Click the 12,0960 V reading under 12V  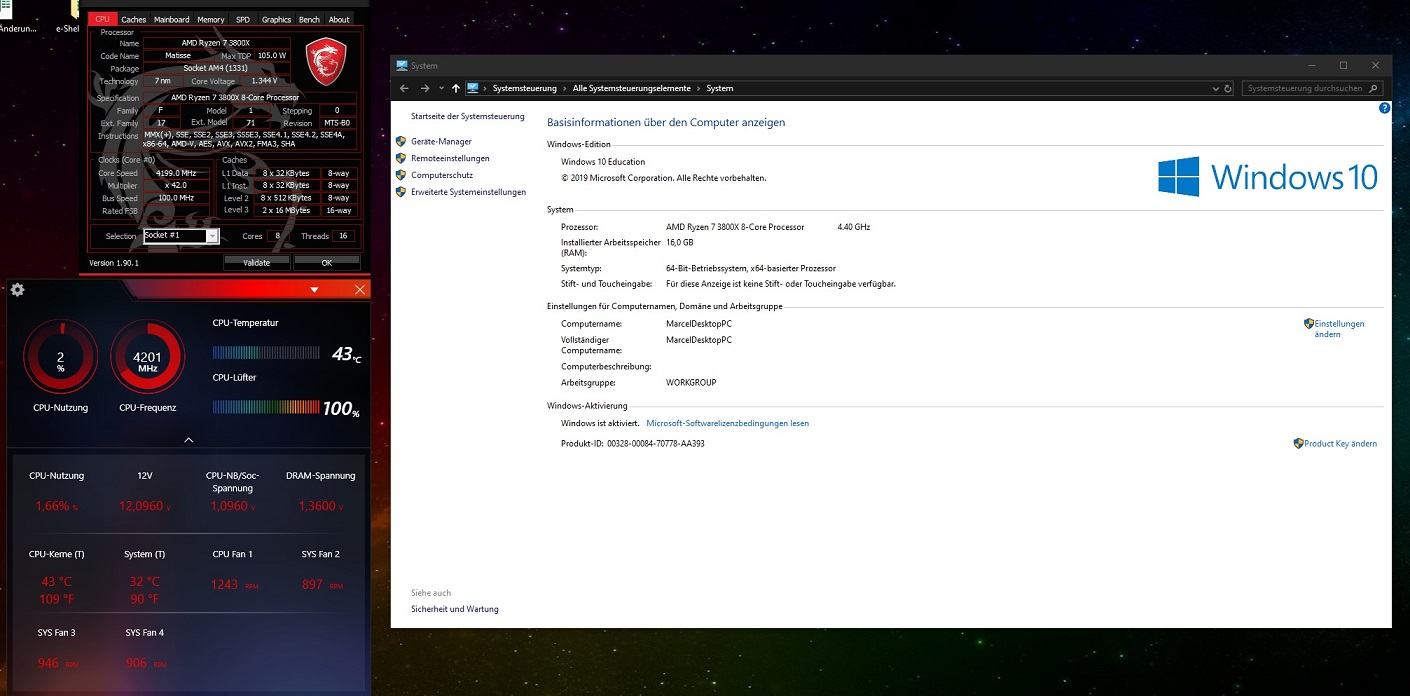coord(145,506)
